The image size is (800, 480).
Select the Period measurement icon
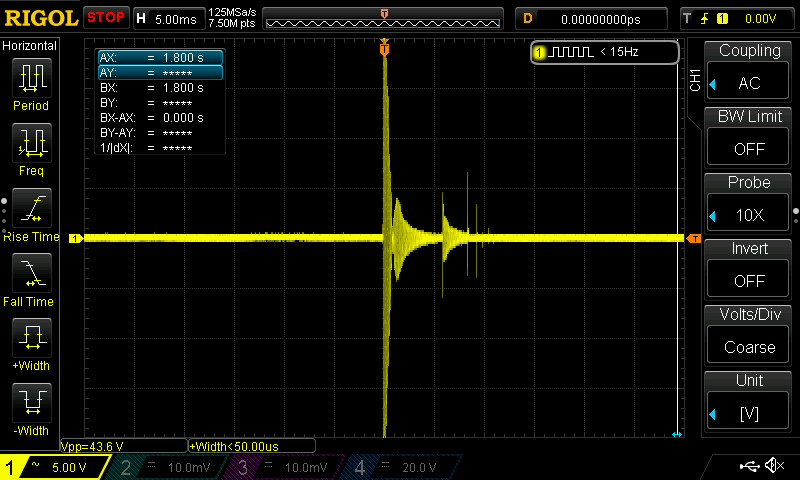(x=32, y=78)
